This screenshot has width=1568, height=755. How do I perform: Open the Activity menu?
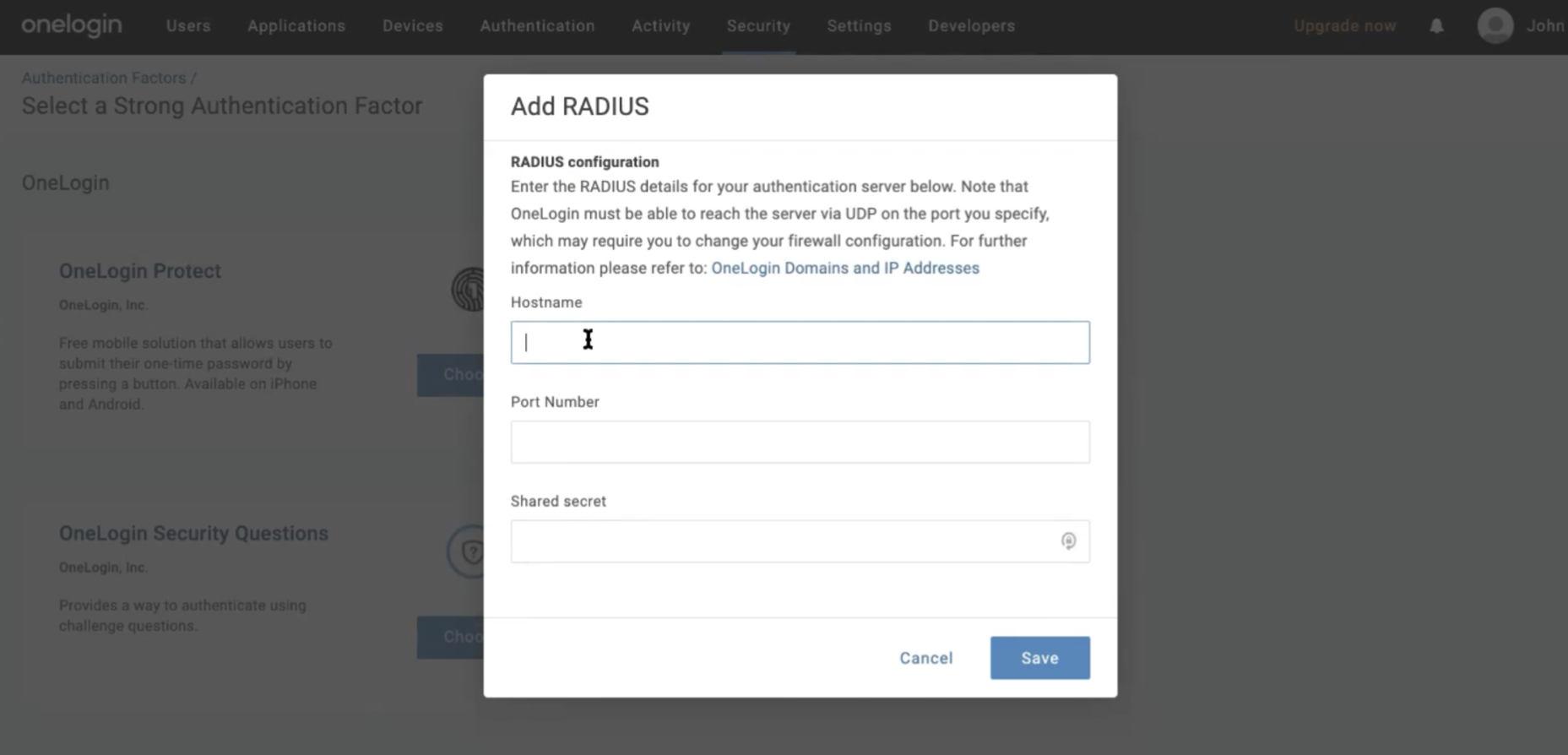coord(661,26)
